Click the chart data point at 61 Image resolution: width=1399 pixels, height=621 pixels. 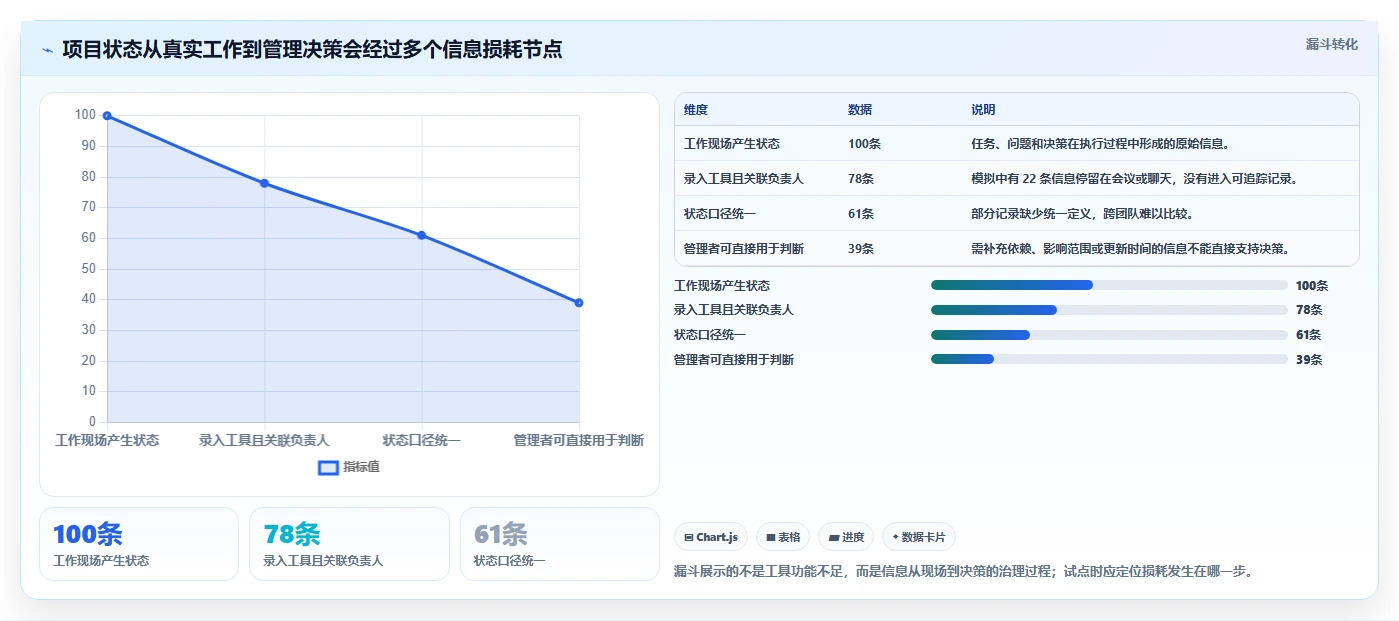pyautogui.click(x=421, y=235)
